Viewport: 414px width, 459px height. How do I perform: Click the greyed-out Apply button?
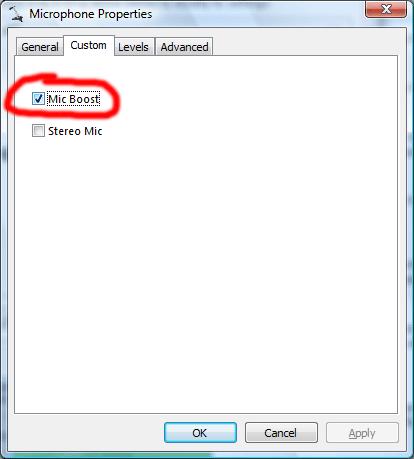pos(362,433)
